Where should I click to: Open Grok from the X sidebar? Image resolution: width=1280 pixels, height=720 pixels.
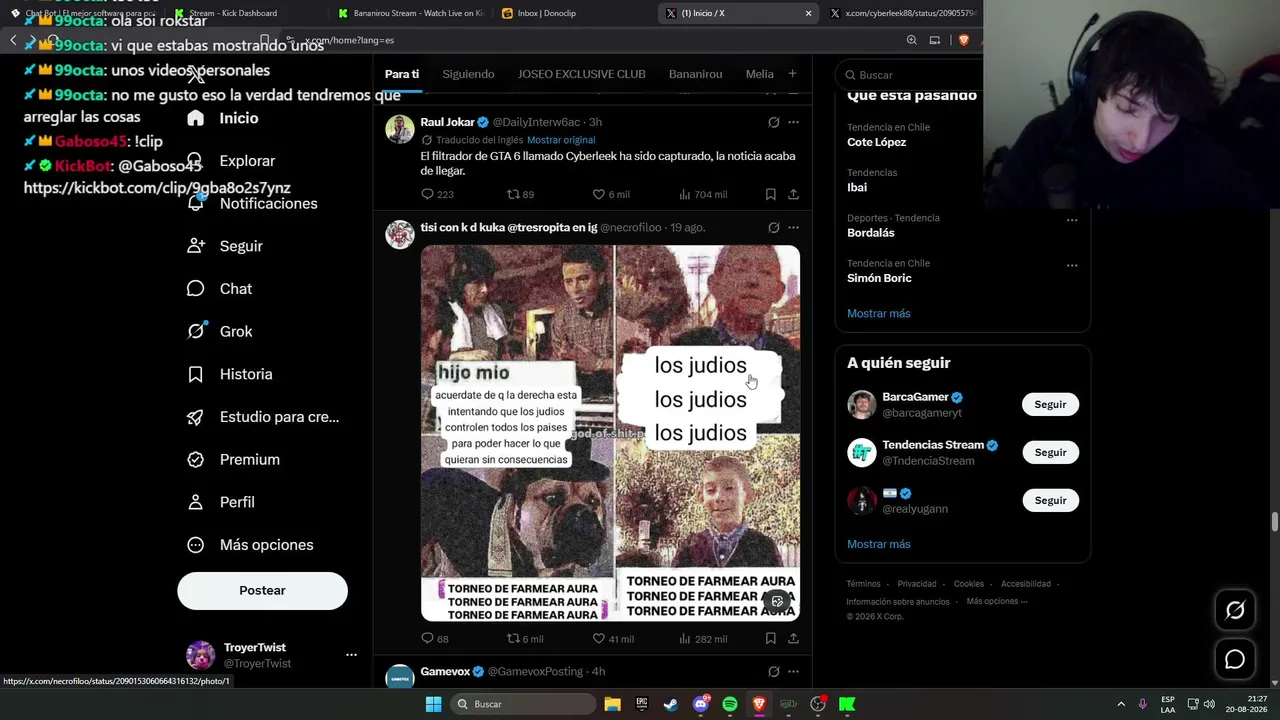click(236, 332)
